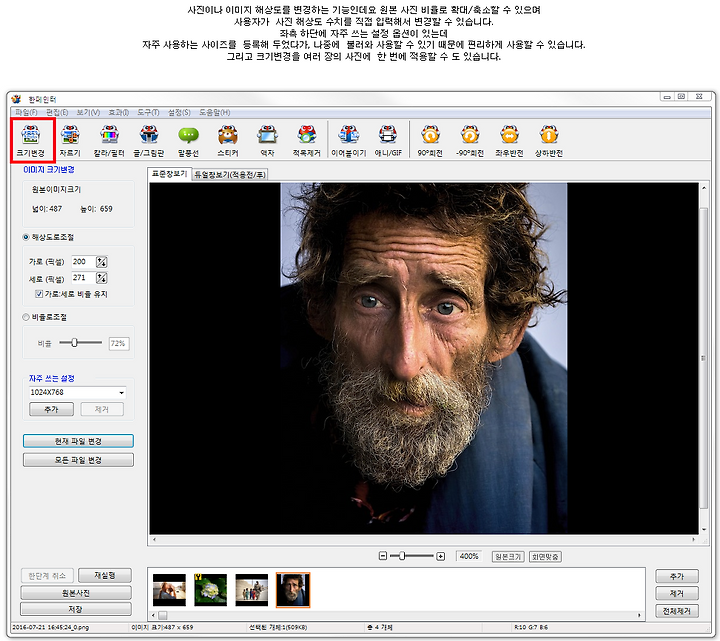Click the 화면맞춤 fit-to-screen button
Screen dimensions: 720x641
[x=546, y=557]
